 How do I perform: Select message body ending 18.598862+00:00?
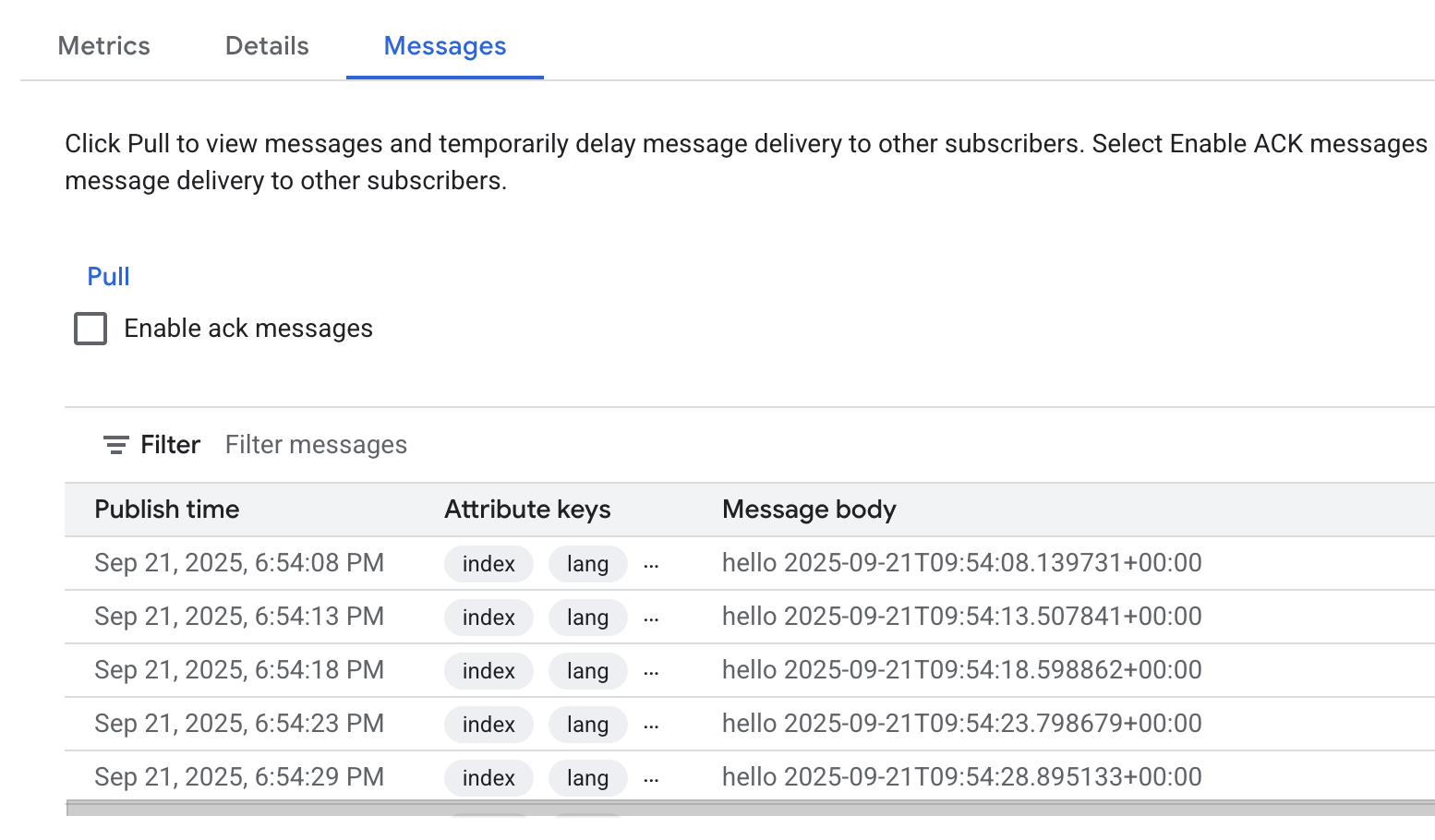click(961, 670)
